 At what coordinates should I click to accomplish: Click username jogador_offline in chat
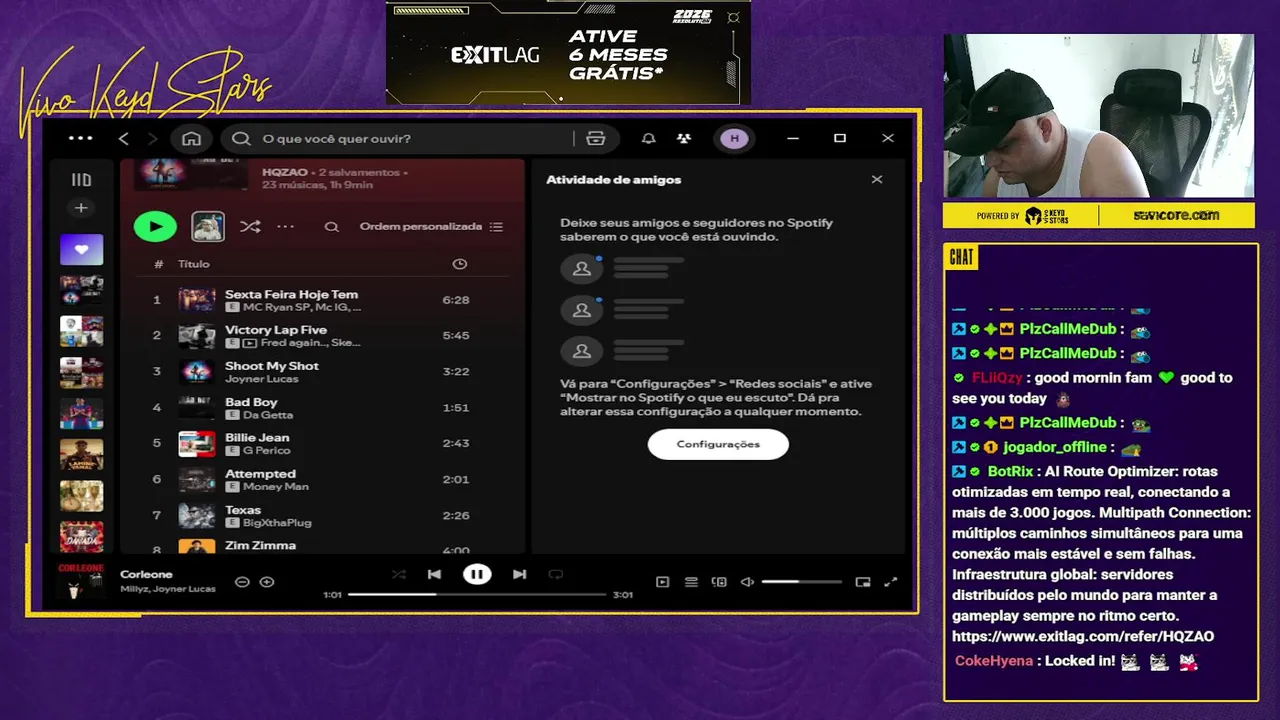tap(1055, 447)
